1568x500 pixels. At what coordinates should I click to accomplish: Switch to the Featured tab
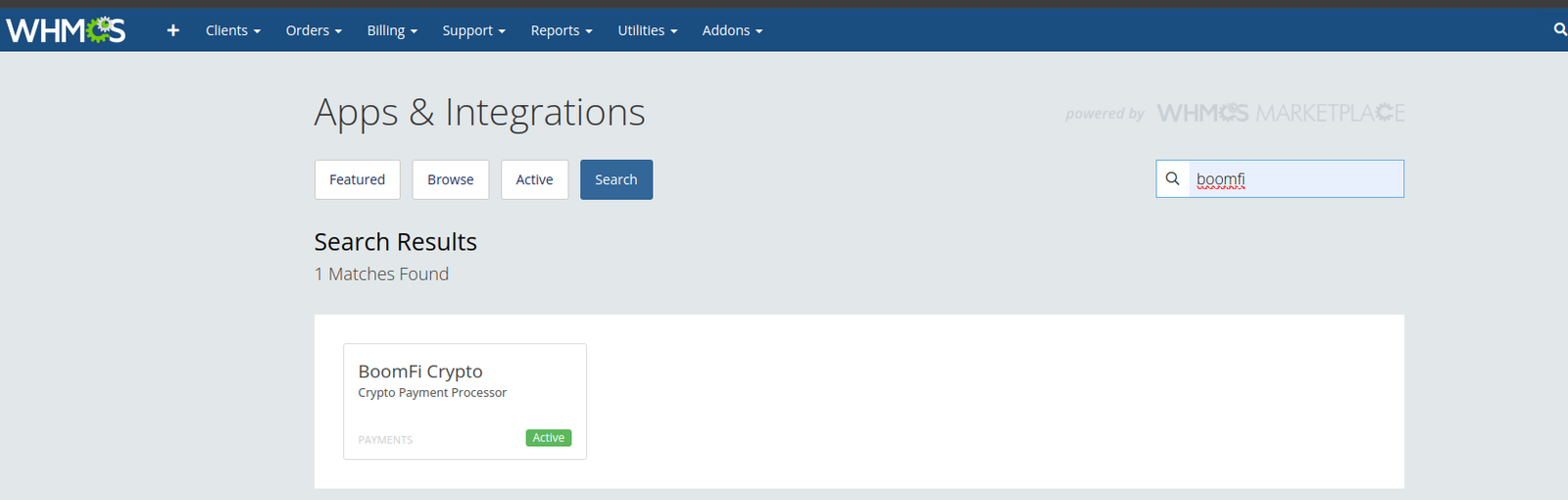(358, 179)
